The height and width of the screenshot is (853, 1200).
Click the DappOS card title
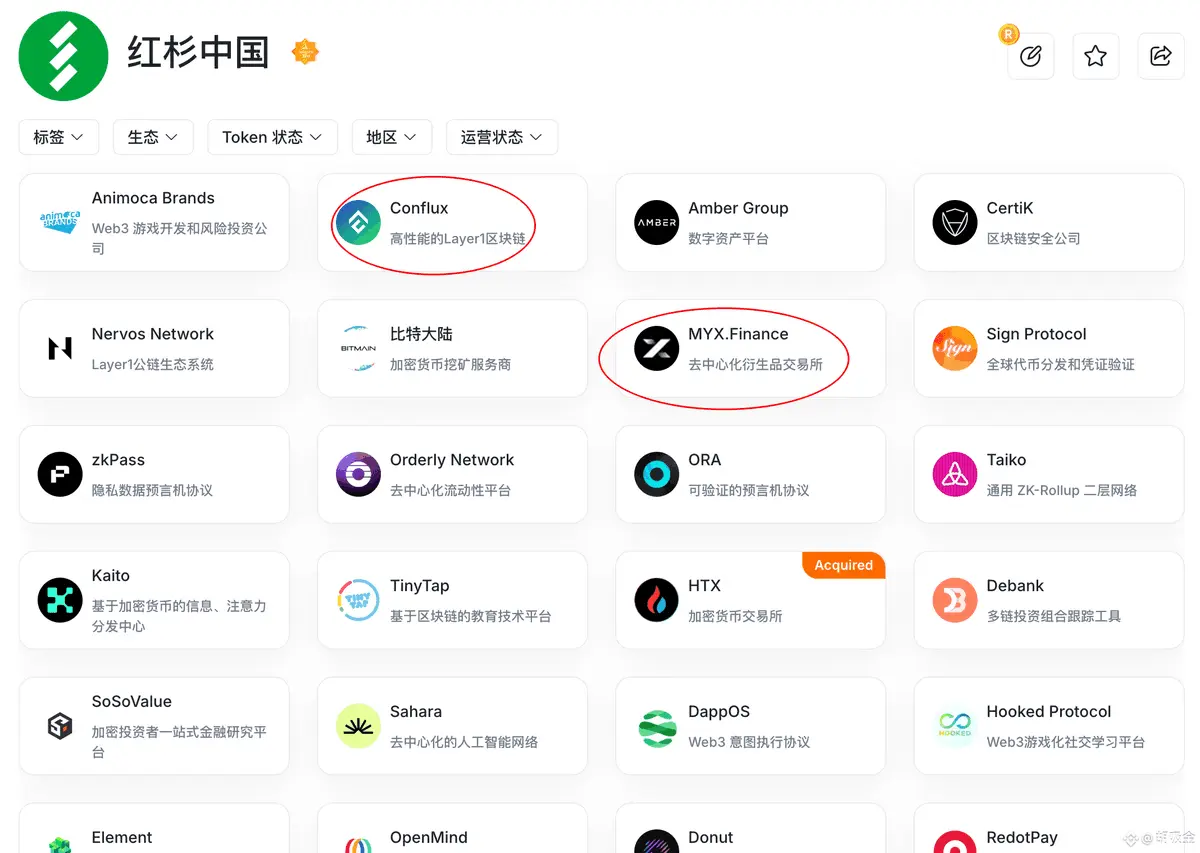pos(719,712)
